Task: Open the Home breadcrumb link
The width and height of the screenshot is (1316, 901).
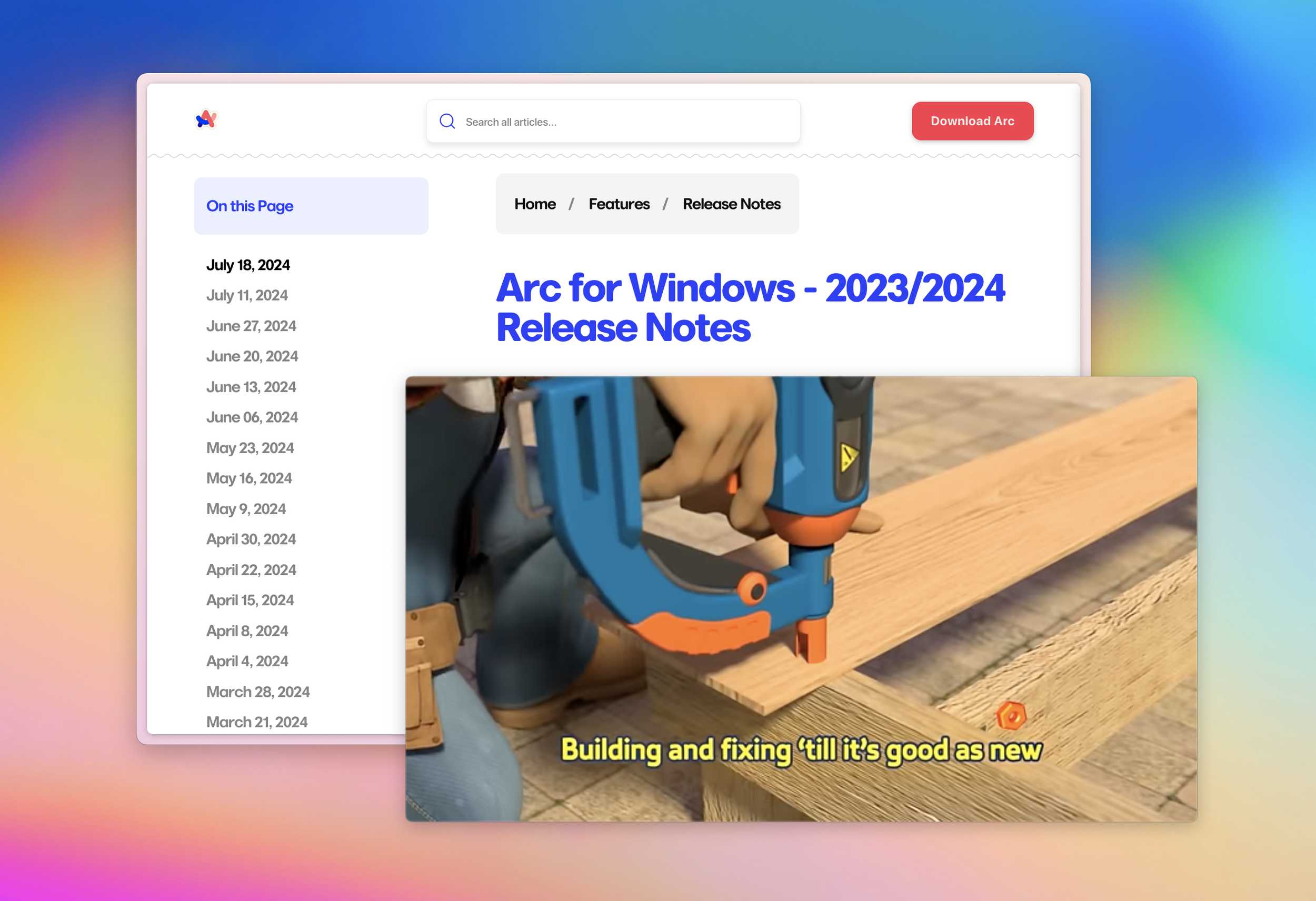Action: [x=534, y=204]
